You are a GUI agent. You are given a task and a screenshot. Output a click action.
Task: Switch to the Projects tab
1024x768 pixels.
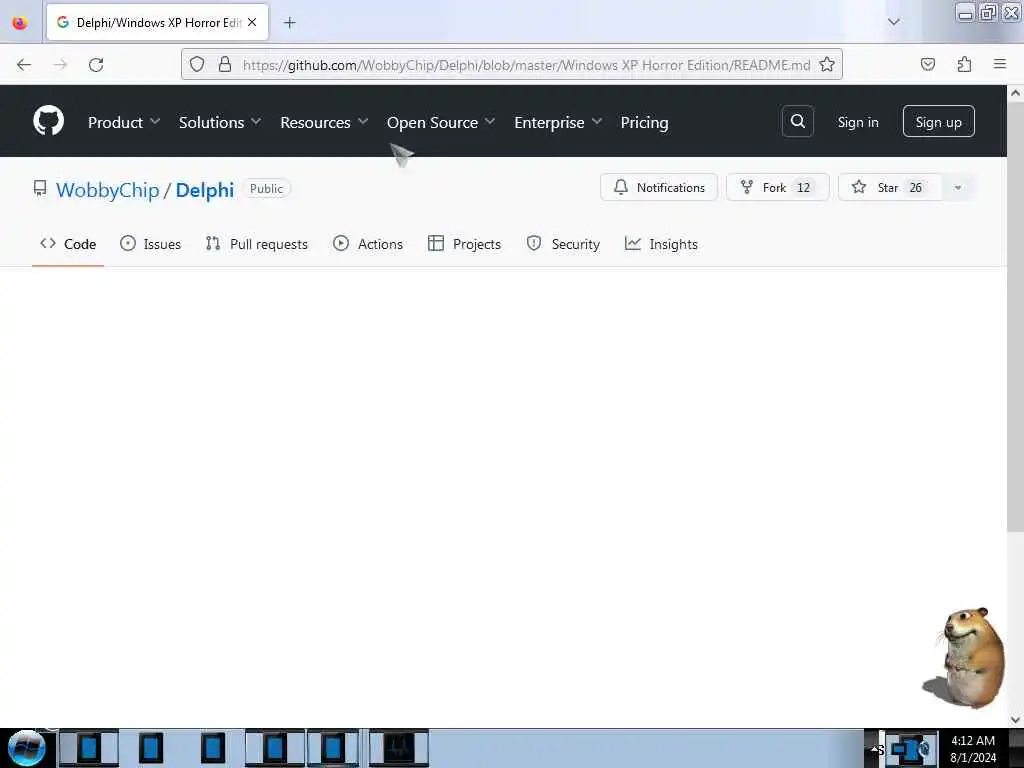coord(464,244)
